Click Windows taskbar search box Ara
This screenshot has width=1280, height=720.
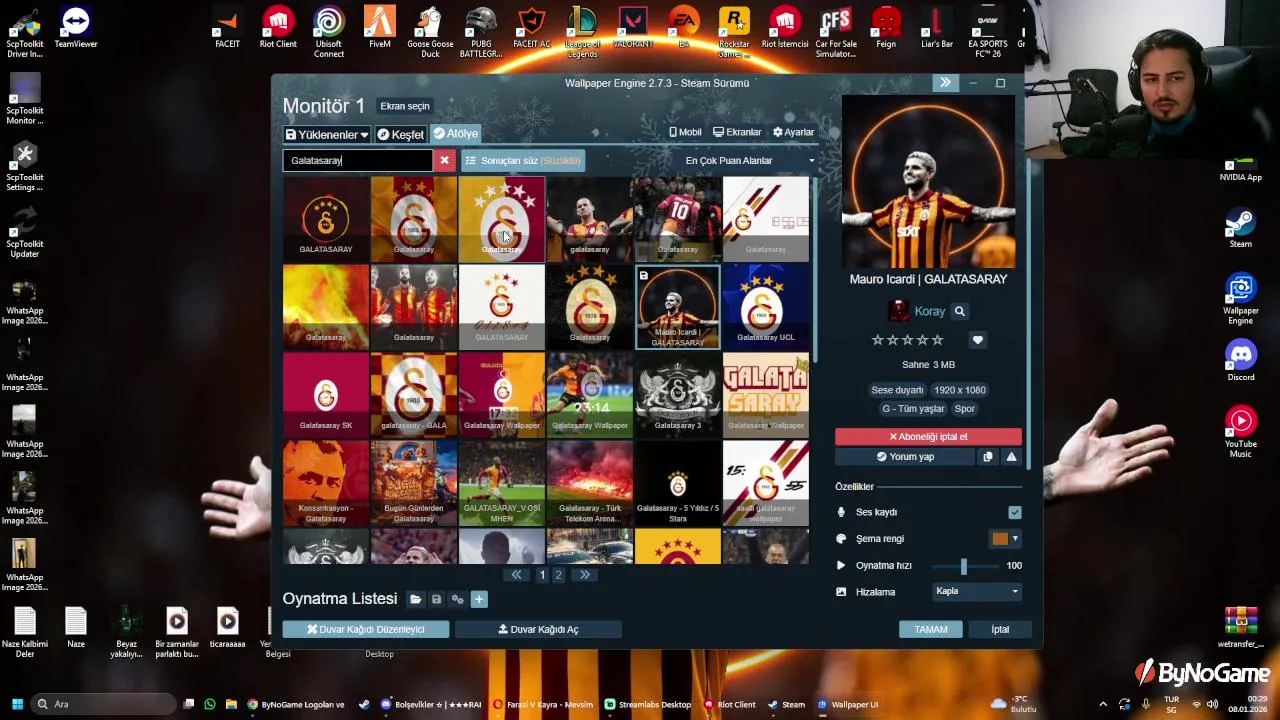pyautogui.click(x=105, y=704)
